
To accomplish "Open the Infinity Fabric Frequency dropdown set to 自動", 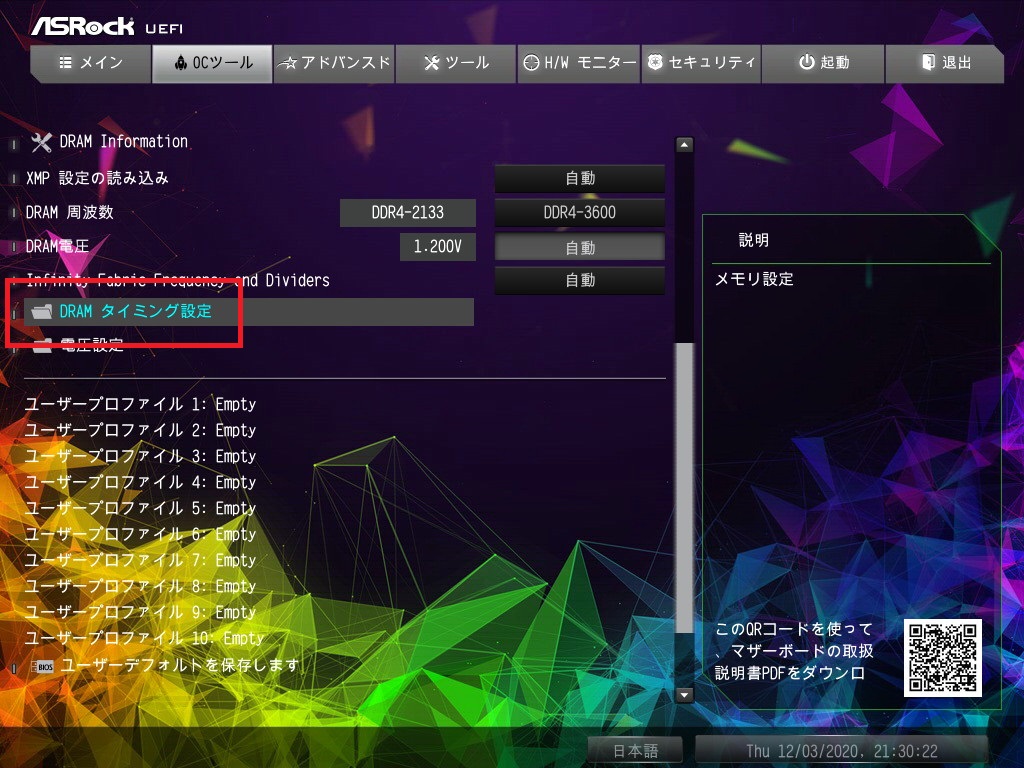I will point(580,281).
